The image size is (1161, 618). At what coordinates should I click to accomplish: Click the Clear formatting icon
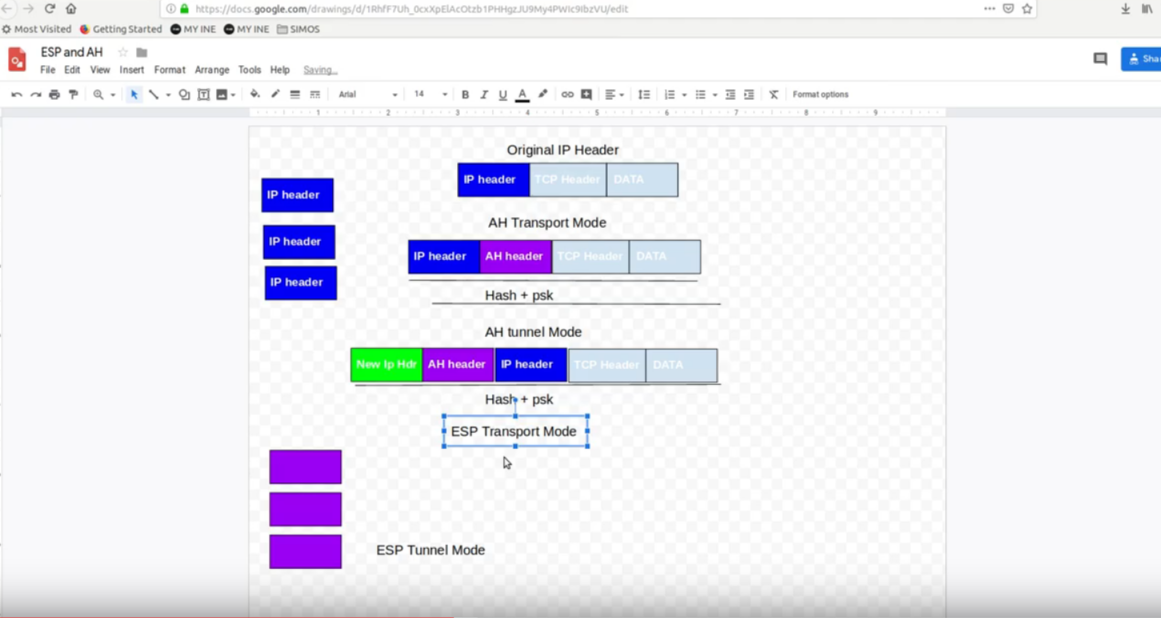click(x=773, y=95)
